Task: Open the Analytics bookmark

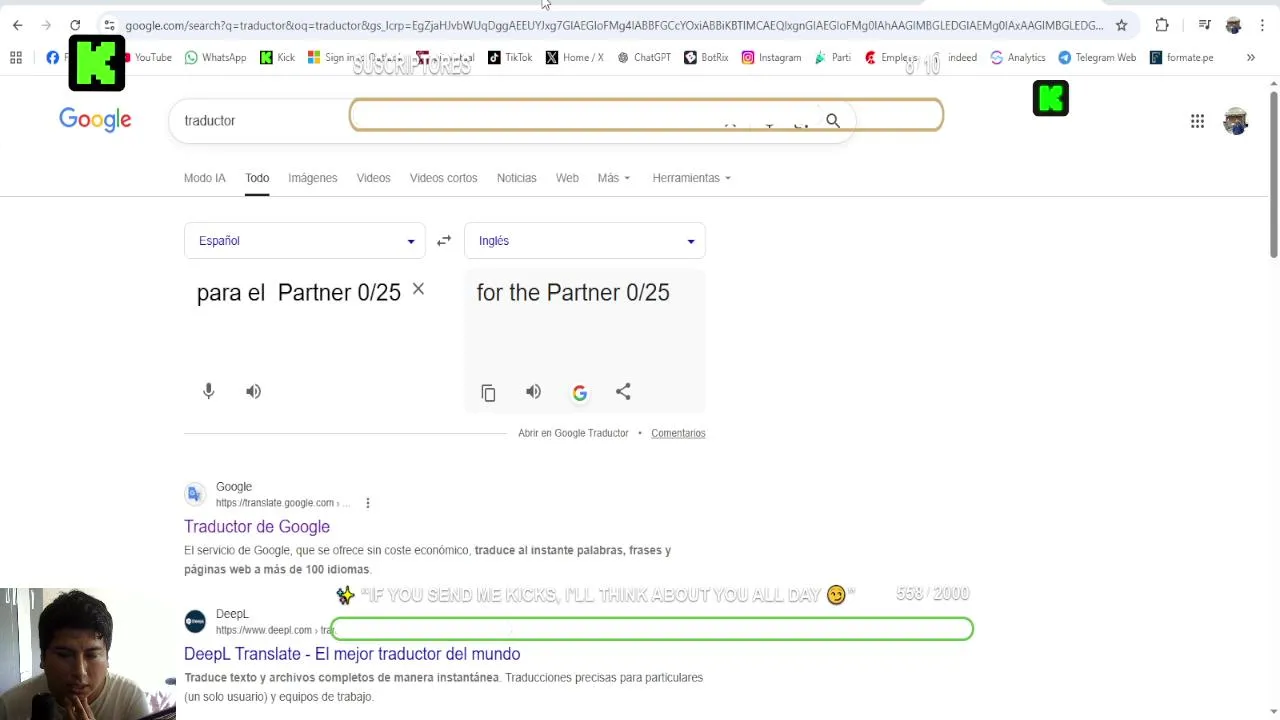Action: (x=1017, y=58)
